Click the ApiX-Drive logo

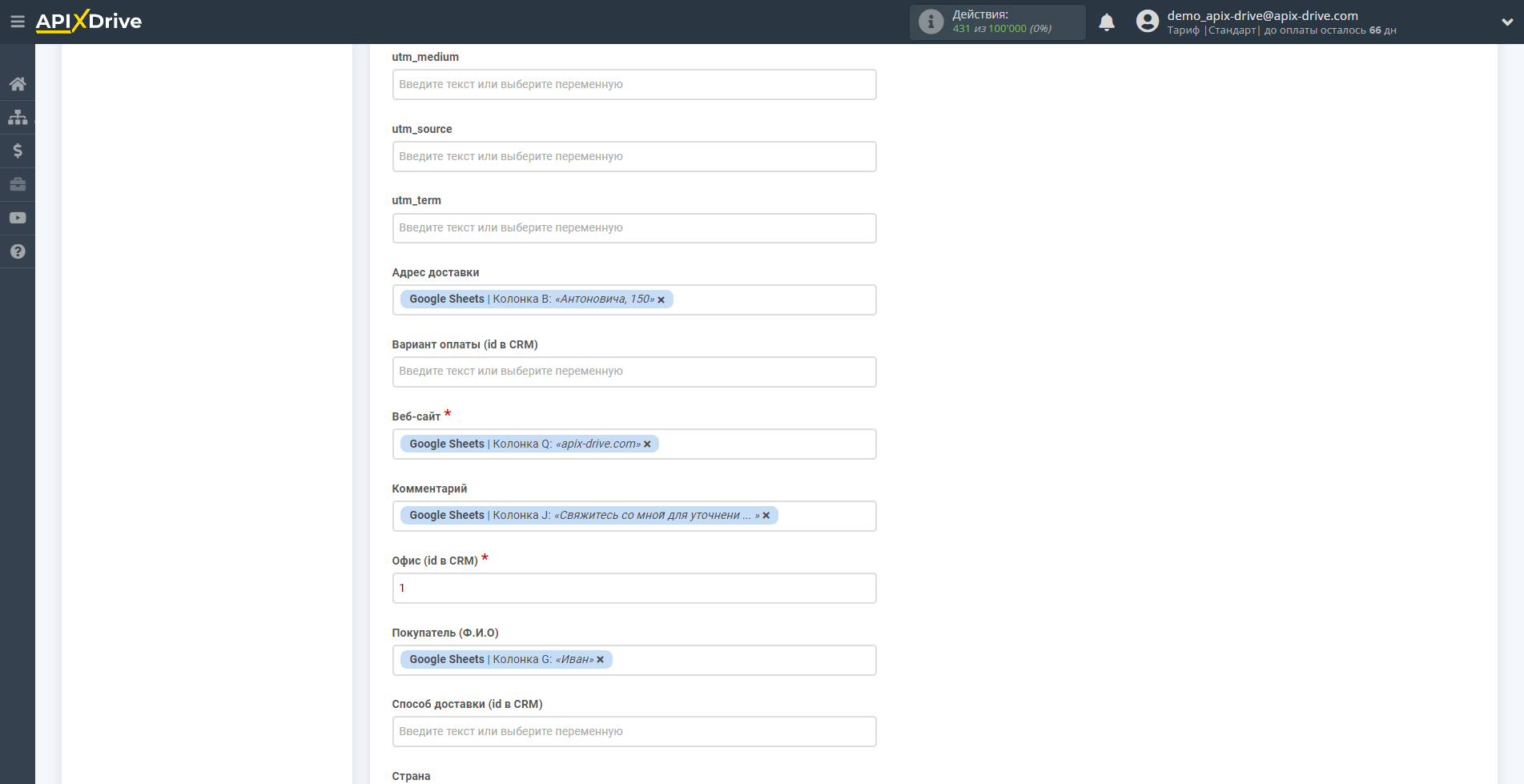click(89, 22)
